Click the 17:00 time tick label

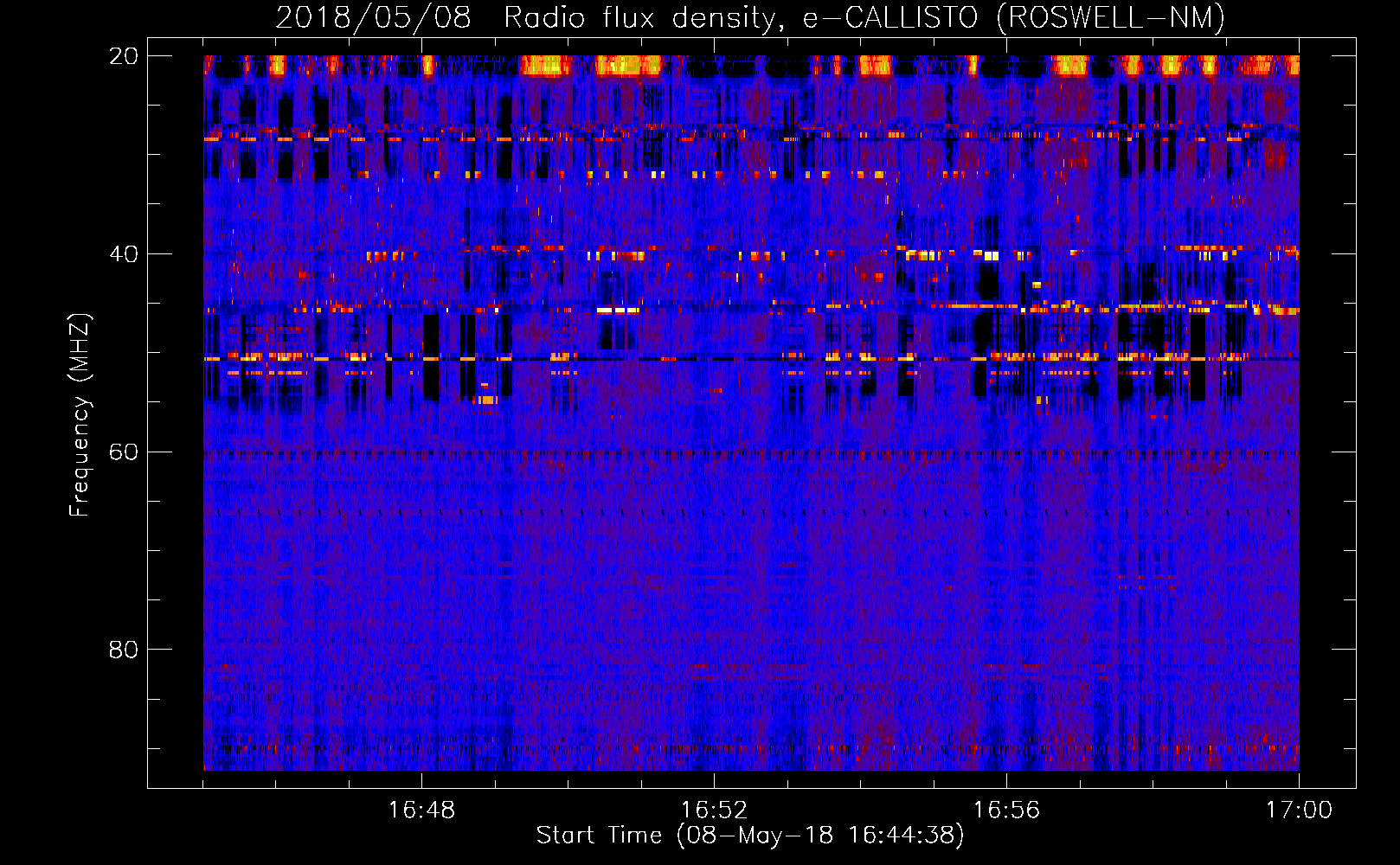click(1299, 811)
